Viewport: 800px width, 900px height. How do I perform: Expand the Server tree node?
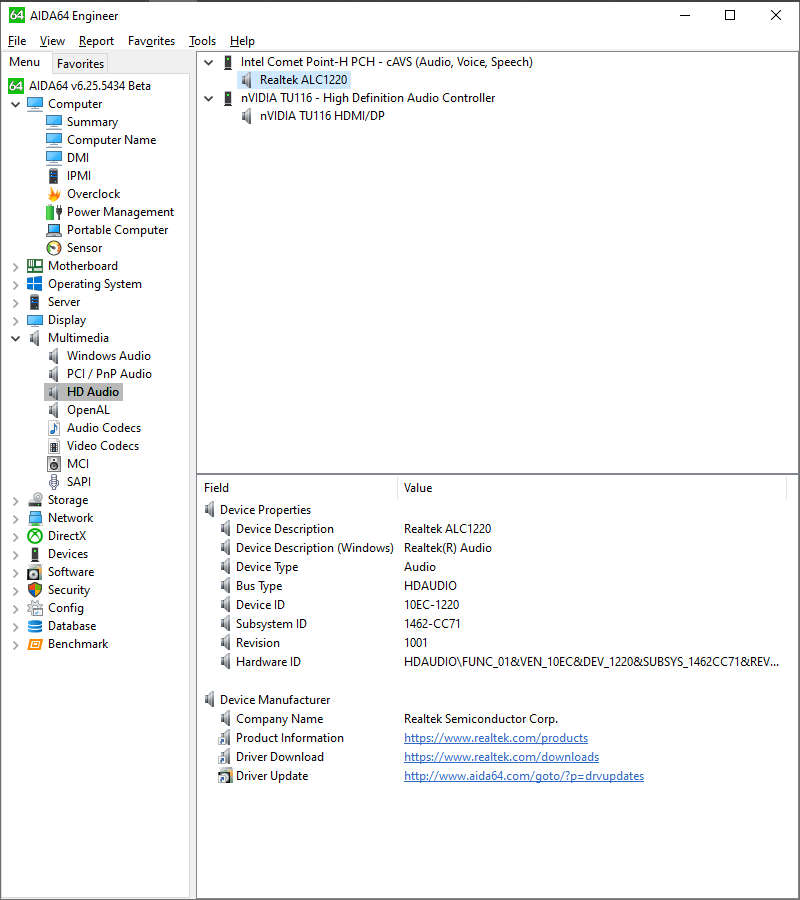(x=15, y=302)
